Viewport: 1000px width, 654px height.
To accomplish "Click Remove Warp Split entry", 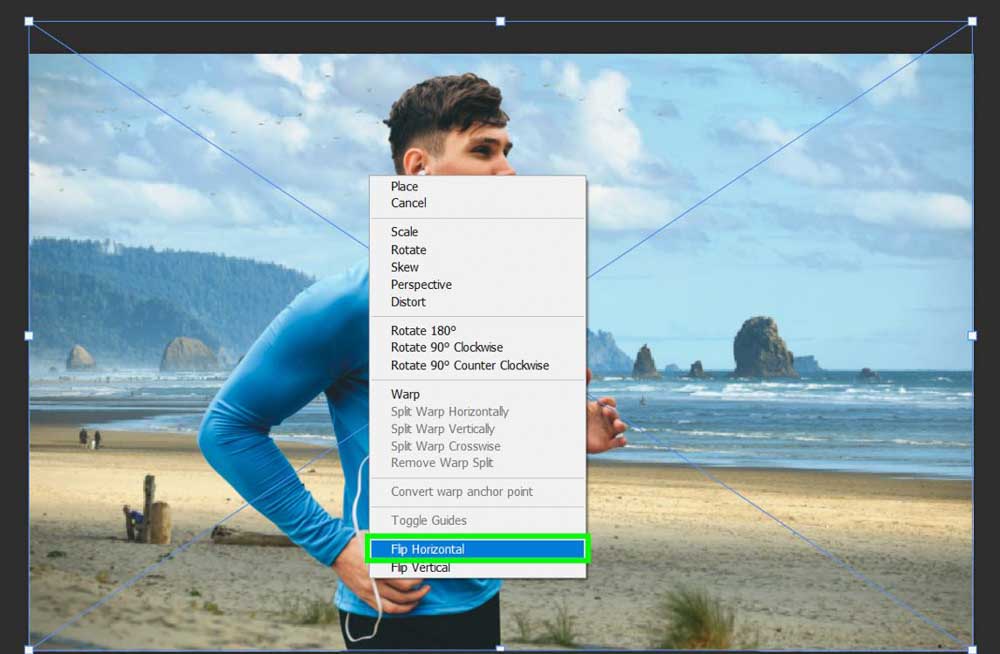I will [477, 463].
